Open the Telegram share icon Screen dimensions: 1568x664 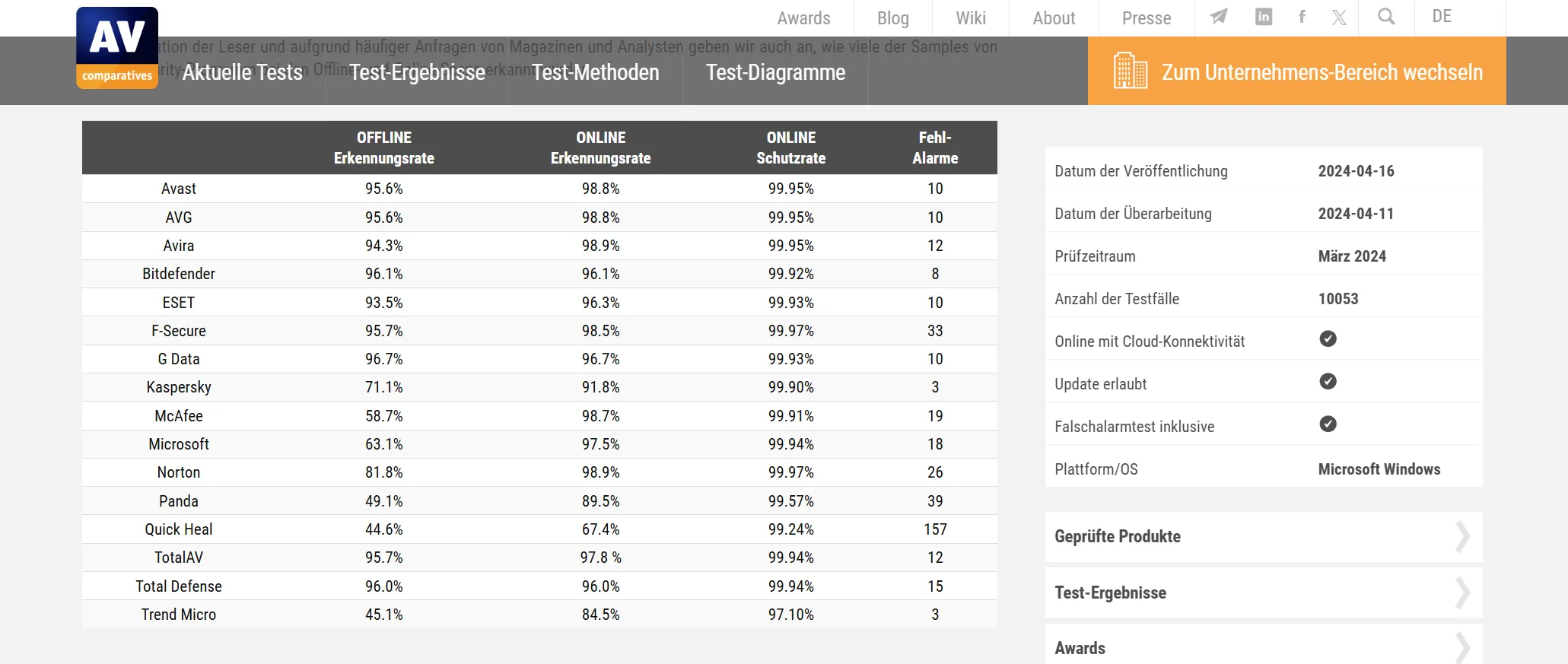(x=1218, y=15)
